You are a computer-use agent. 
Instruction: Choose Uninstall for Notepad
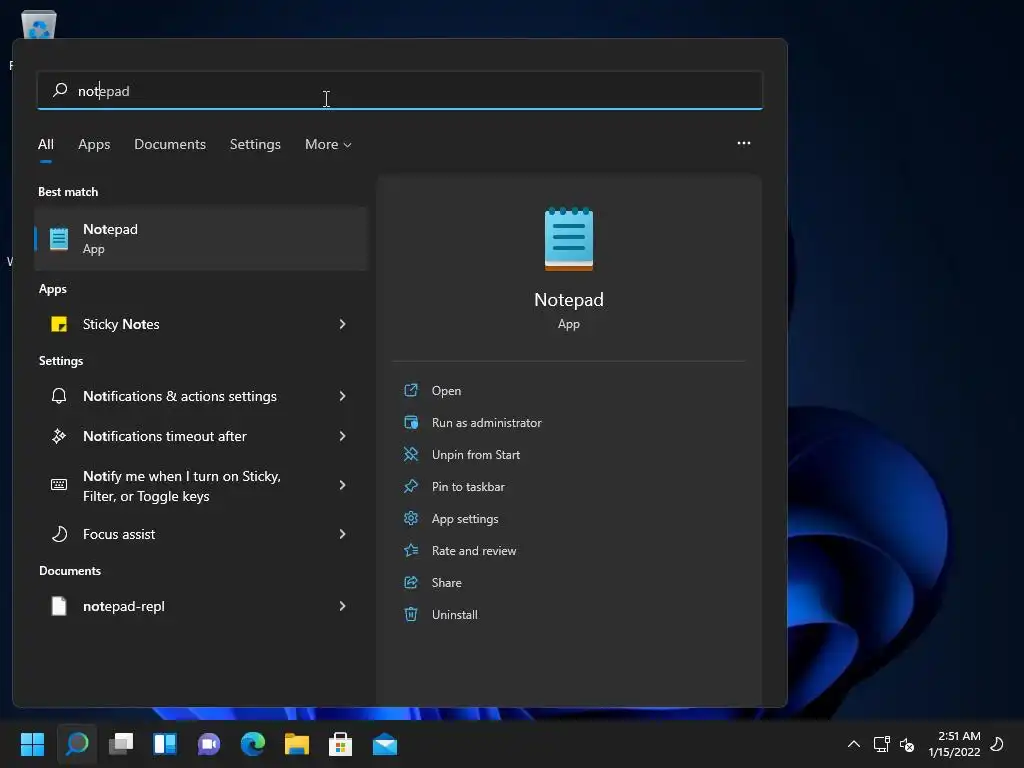coord(455,615)
